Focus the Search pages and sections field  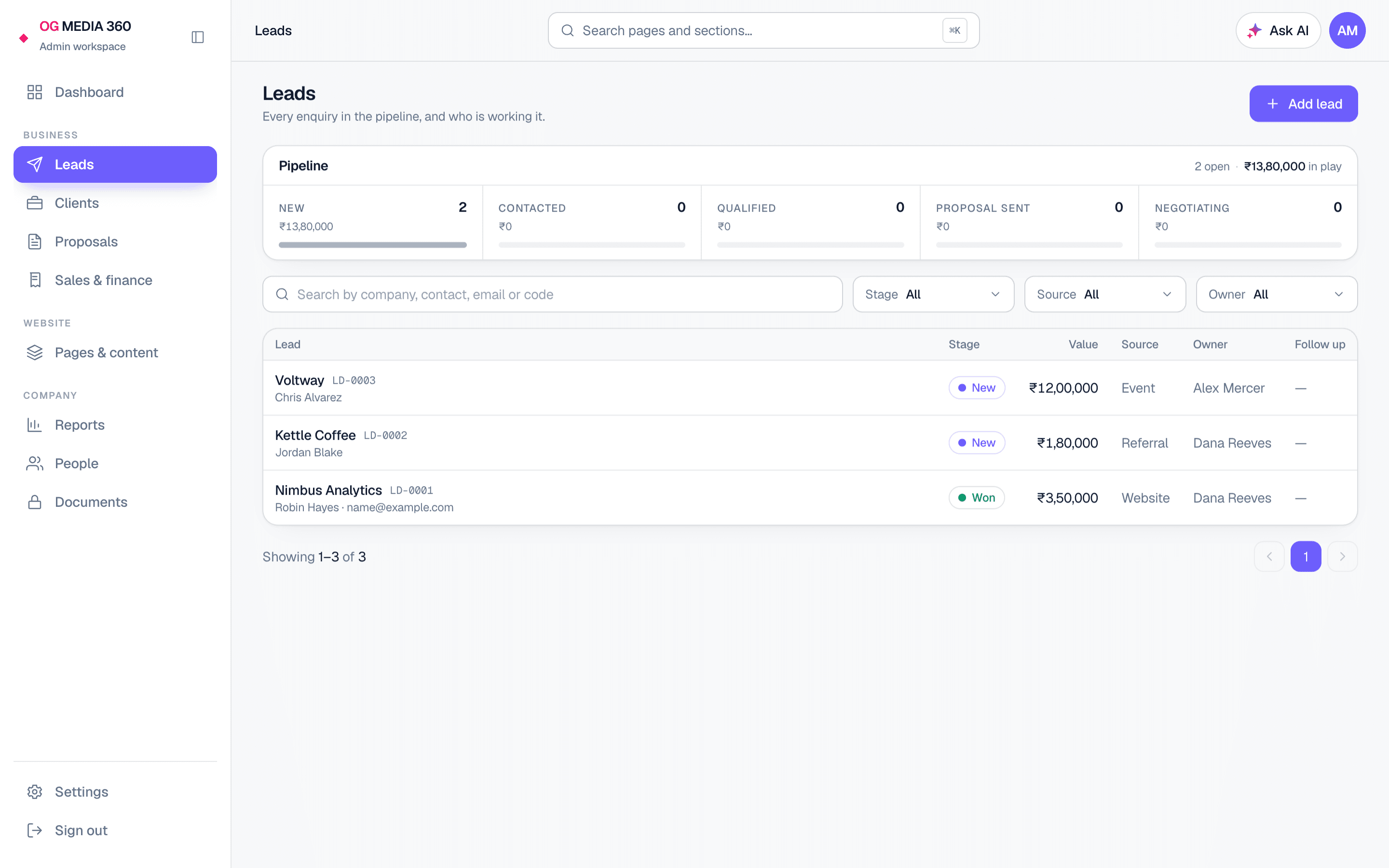pos(763,30)
